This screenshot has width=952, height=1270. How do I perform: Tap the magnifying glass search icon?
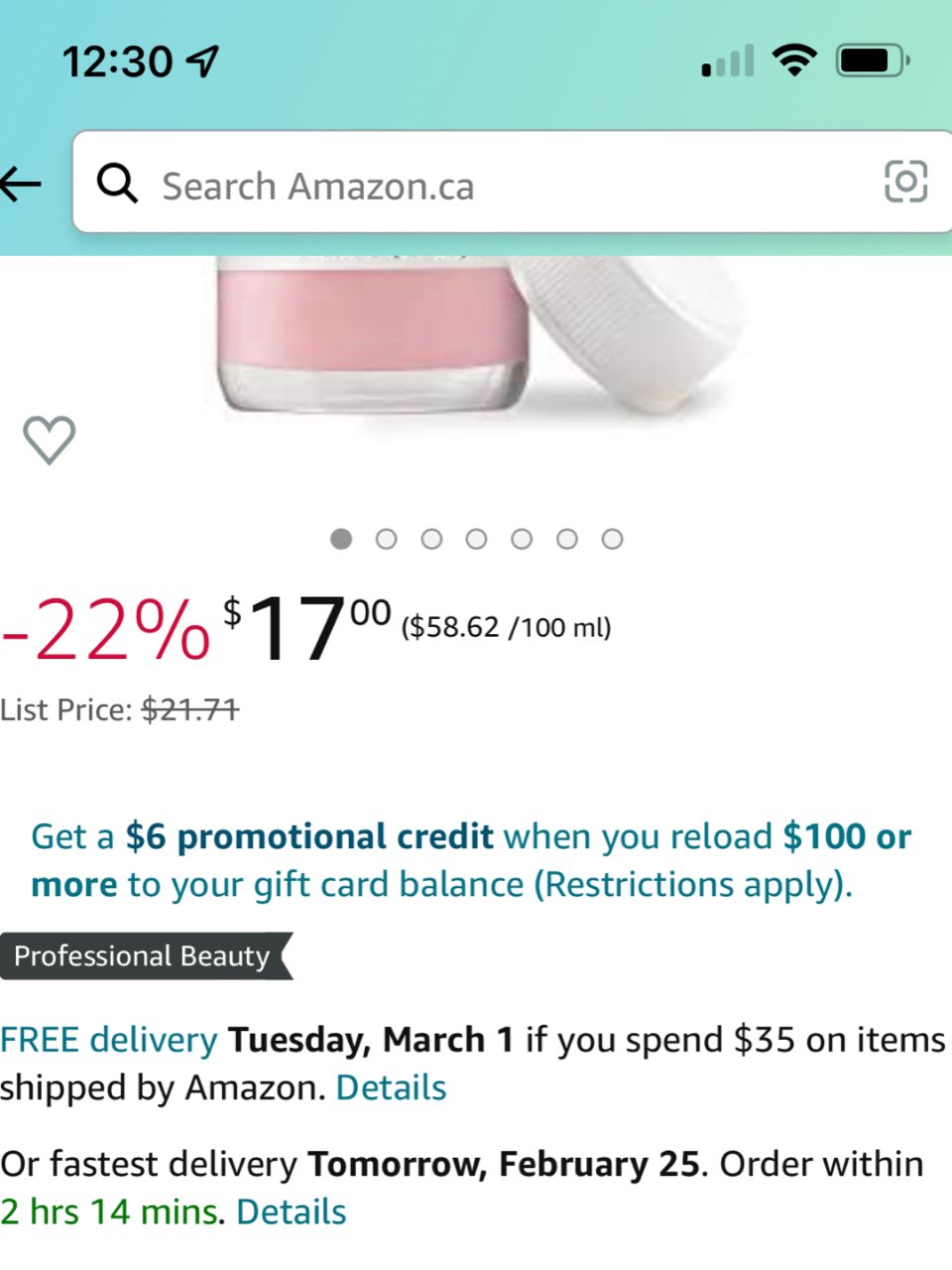[117, 184]
